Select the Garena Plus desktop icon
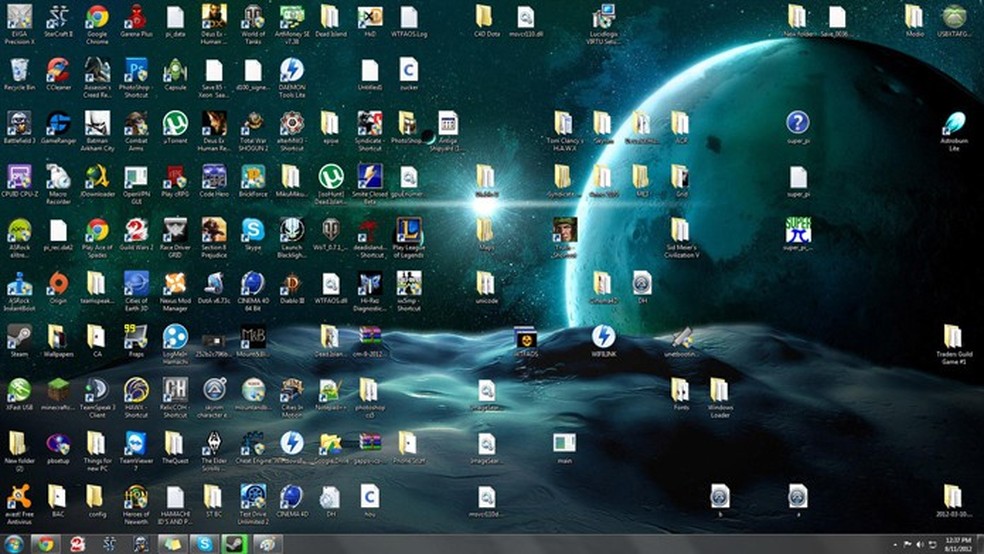This screenshot has height=554, width=984. (x=136, y=17)
